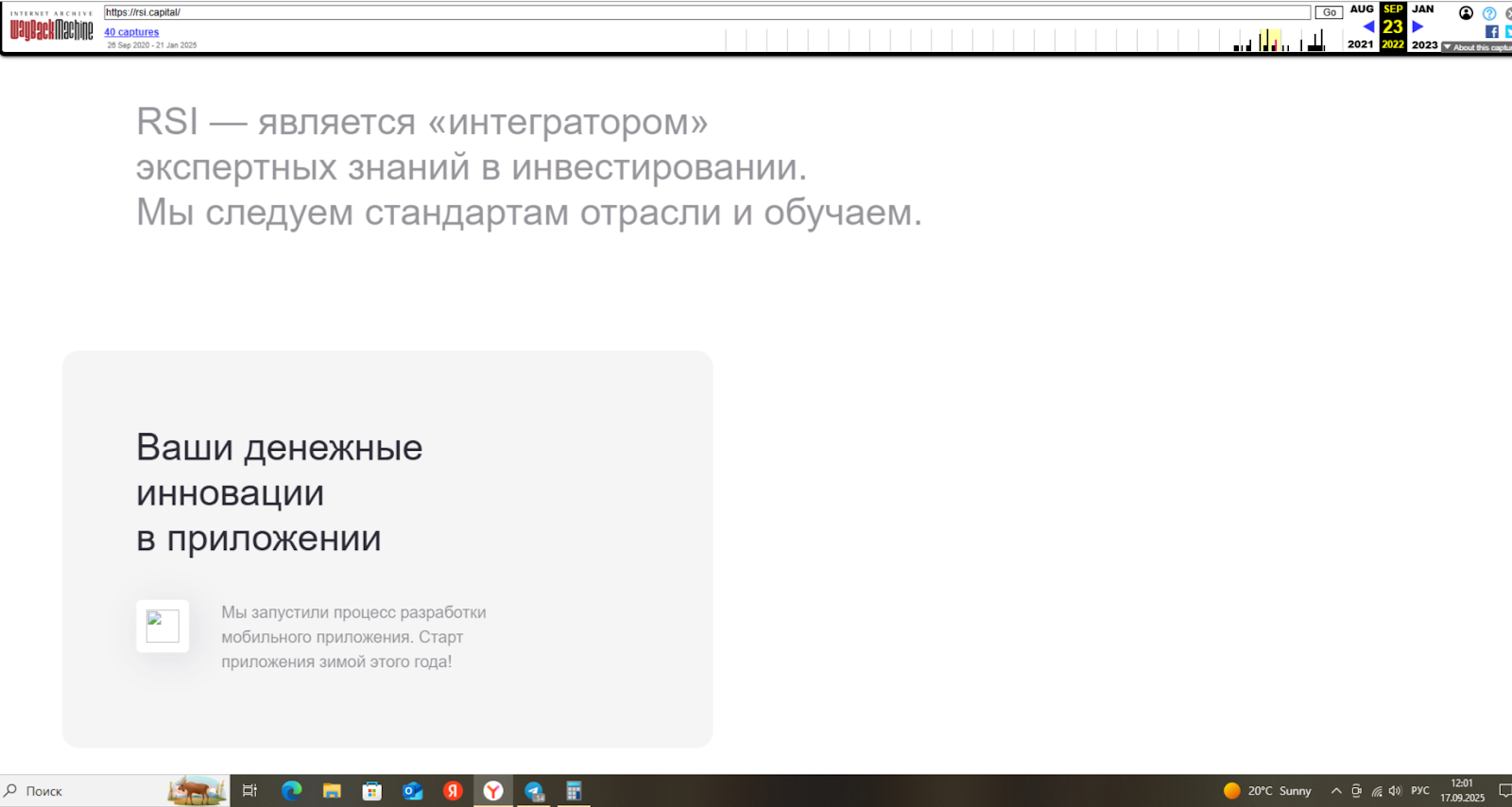Click the app icon in mobile app card
The height and width of the screenshot is (807, 1512).
pos(163,626)
